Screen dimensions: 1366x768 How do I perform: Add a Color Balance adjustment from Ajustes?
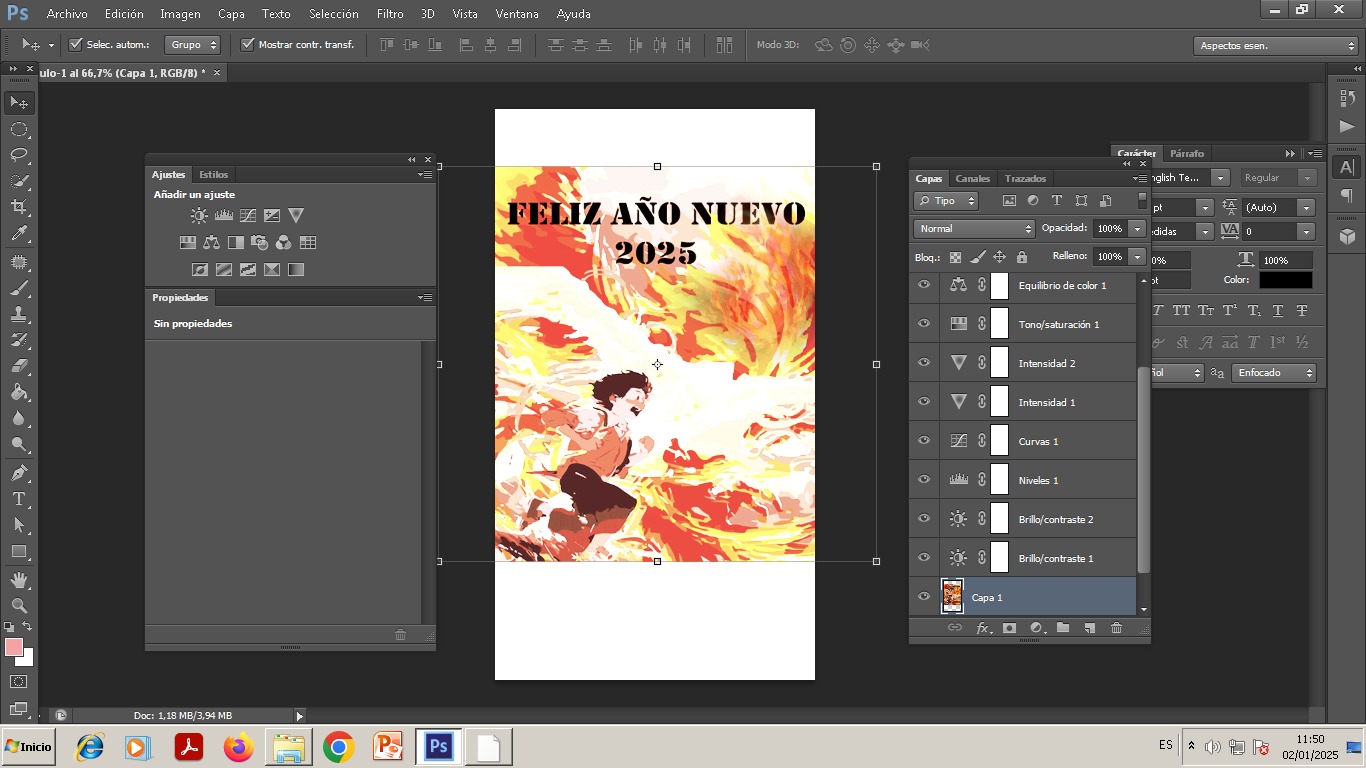click(x=211, y=242)
